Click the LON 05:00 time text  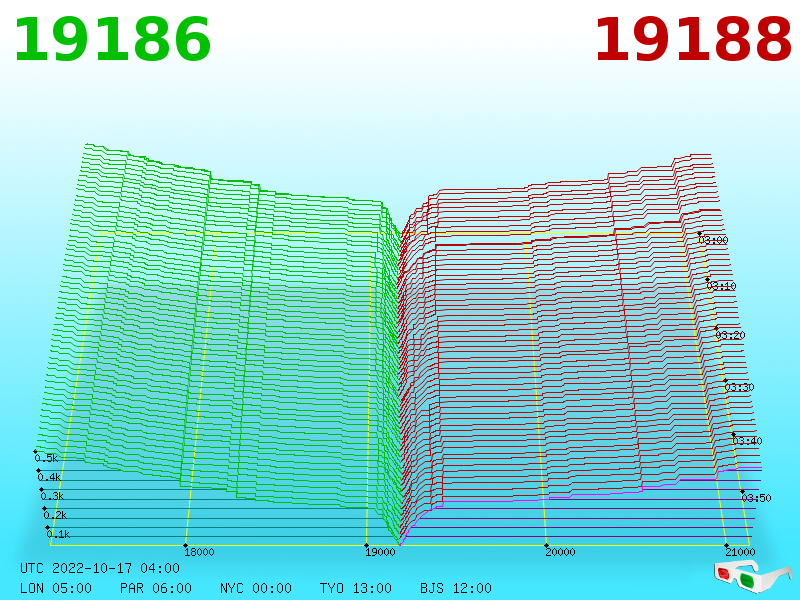(56, 588)
